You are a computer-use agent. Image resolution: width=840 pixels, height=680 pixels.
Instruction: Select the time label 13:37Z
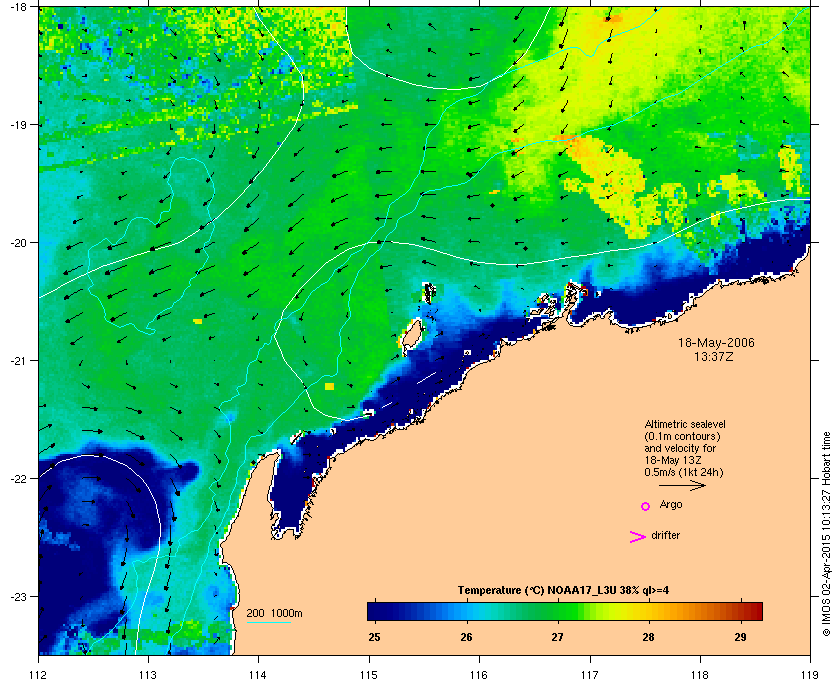click(714, 356)
